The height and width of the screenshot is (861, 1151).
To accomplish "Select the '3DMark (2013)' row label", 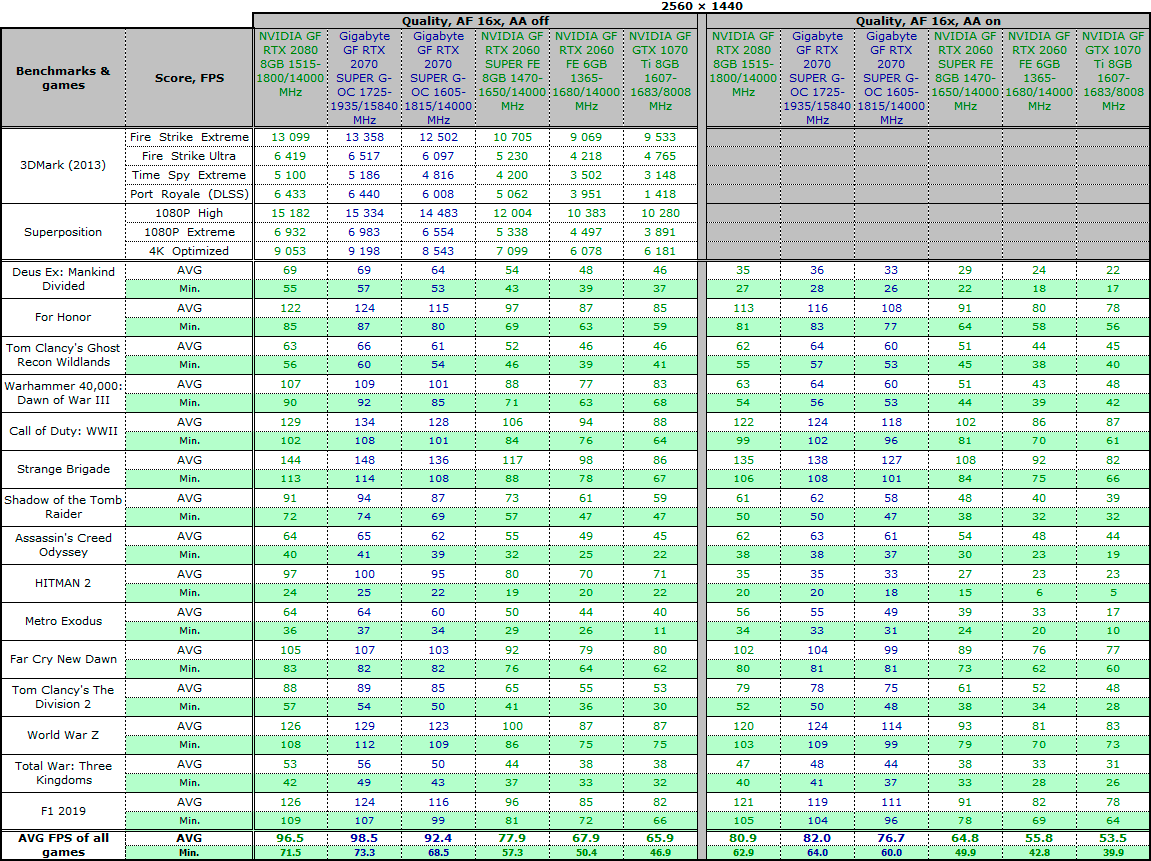I will click(x=63, y=165).
